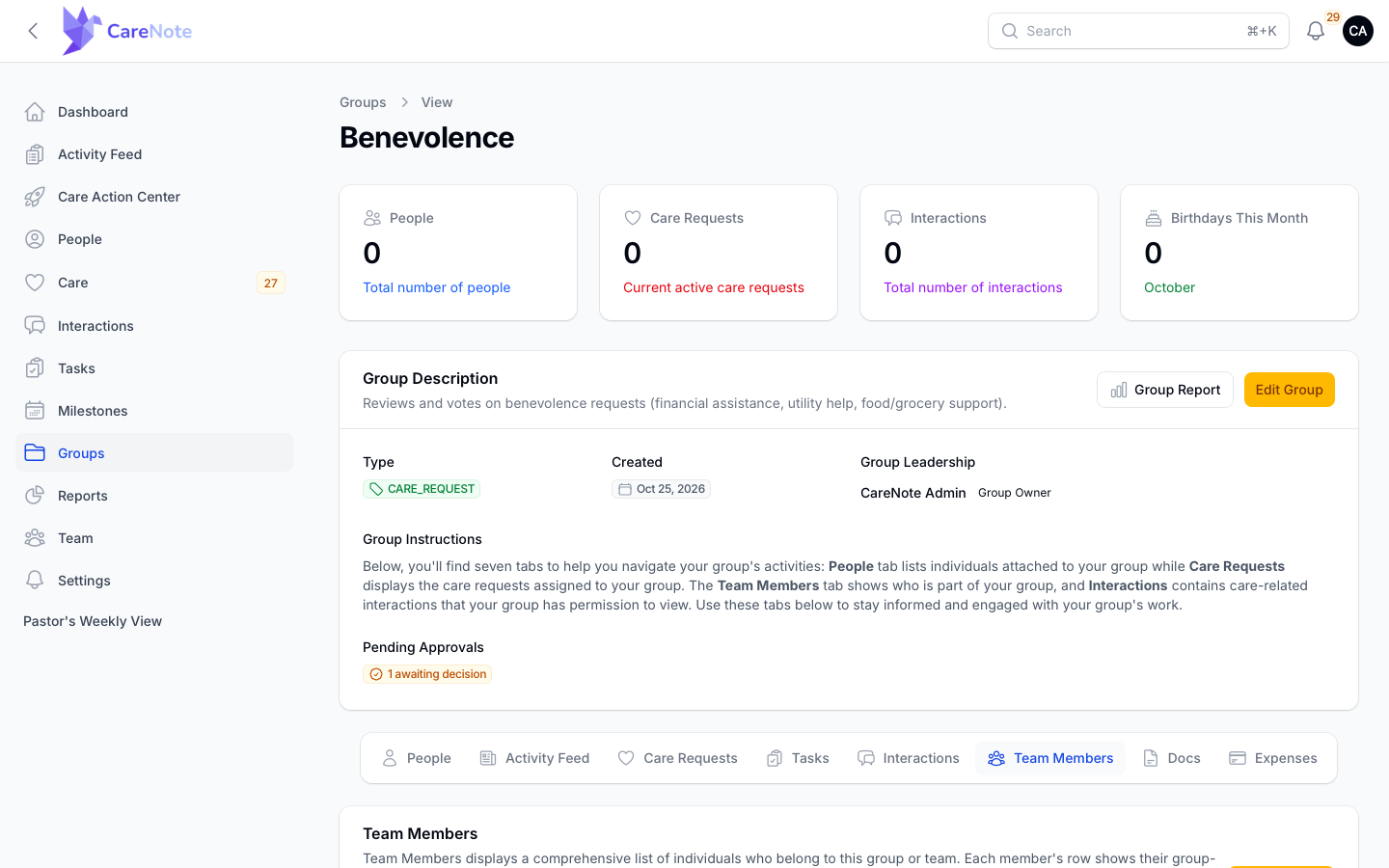Click the Total number of people text
This screenshot has height=868, width=1389.
[436, 287]
